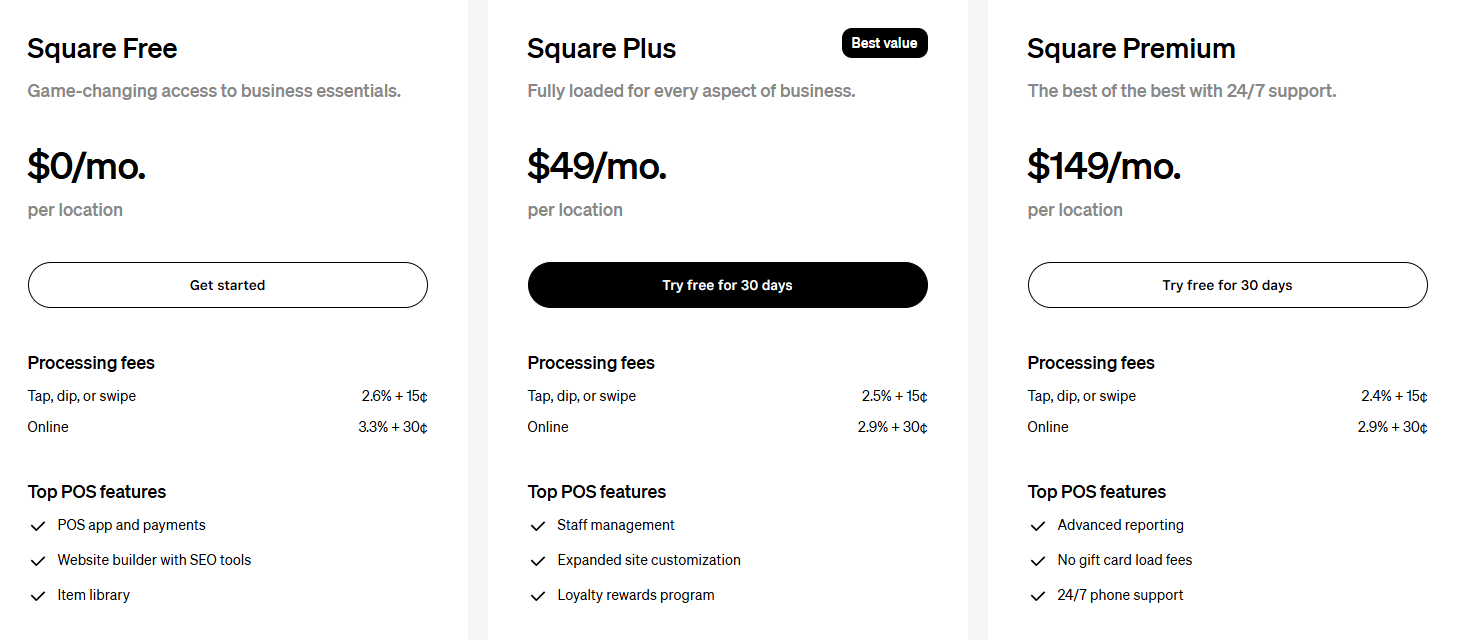
Task: Click checkmark next to No gift card load fees
Action: click(1038, 561)
